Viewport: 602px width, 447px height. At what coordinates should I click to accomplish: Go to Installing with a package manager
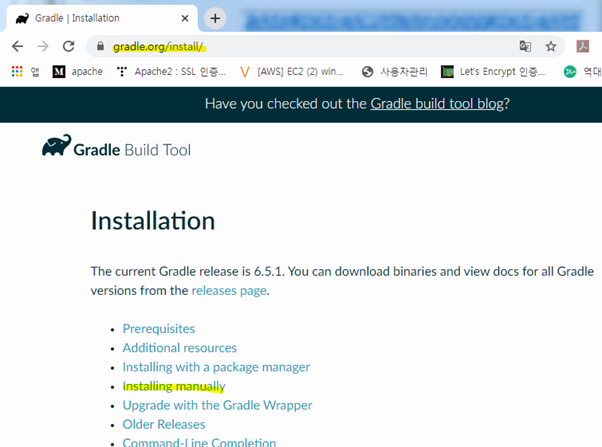(216, 367)
